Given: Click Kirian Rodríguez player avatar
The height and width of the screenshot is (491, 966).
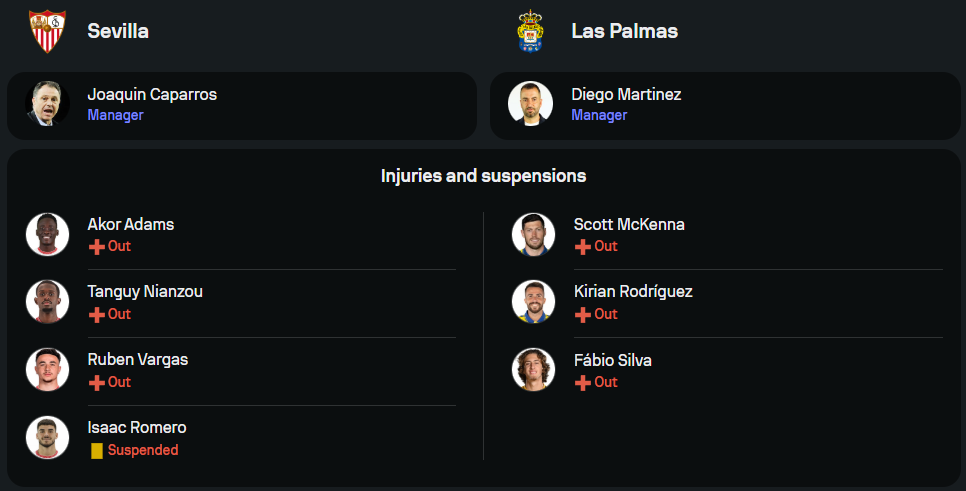Looking at the screenshot, I should click(x=533, y=302).
